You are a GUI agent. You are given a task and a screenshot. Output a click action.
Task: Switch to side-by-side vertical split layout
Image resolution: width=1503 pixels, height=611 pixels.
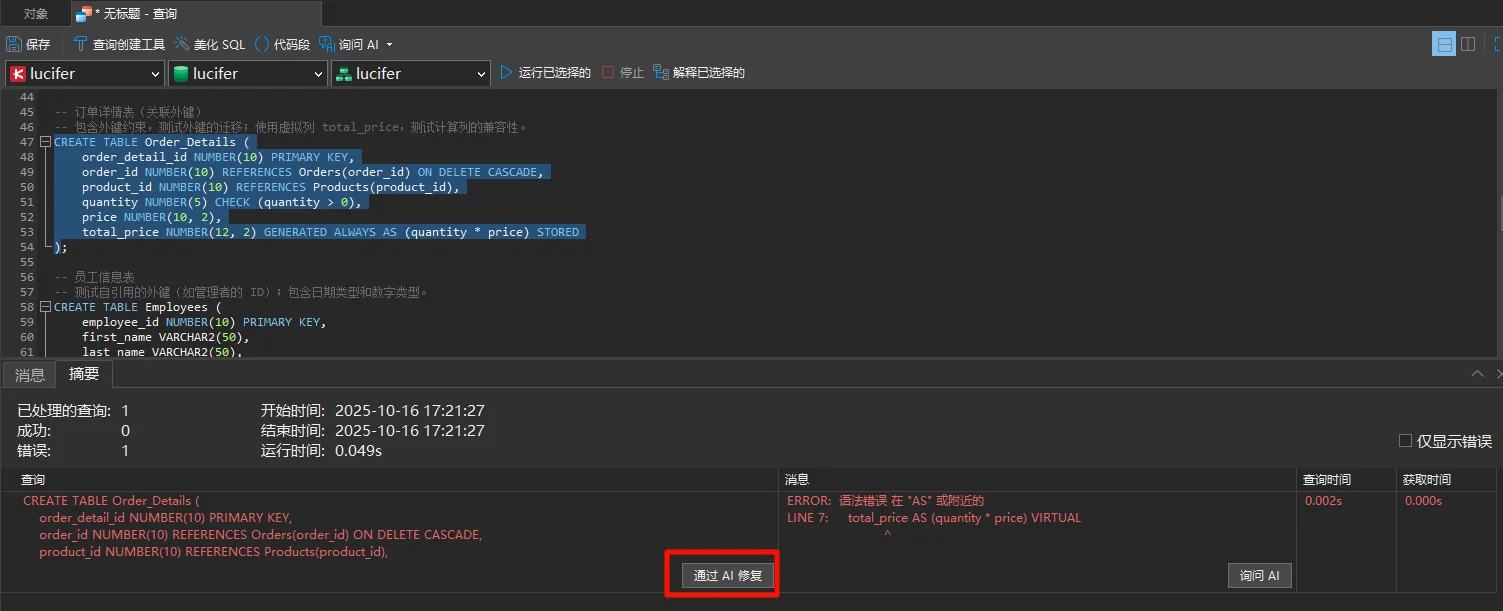coord(1468,44)
